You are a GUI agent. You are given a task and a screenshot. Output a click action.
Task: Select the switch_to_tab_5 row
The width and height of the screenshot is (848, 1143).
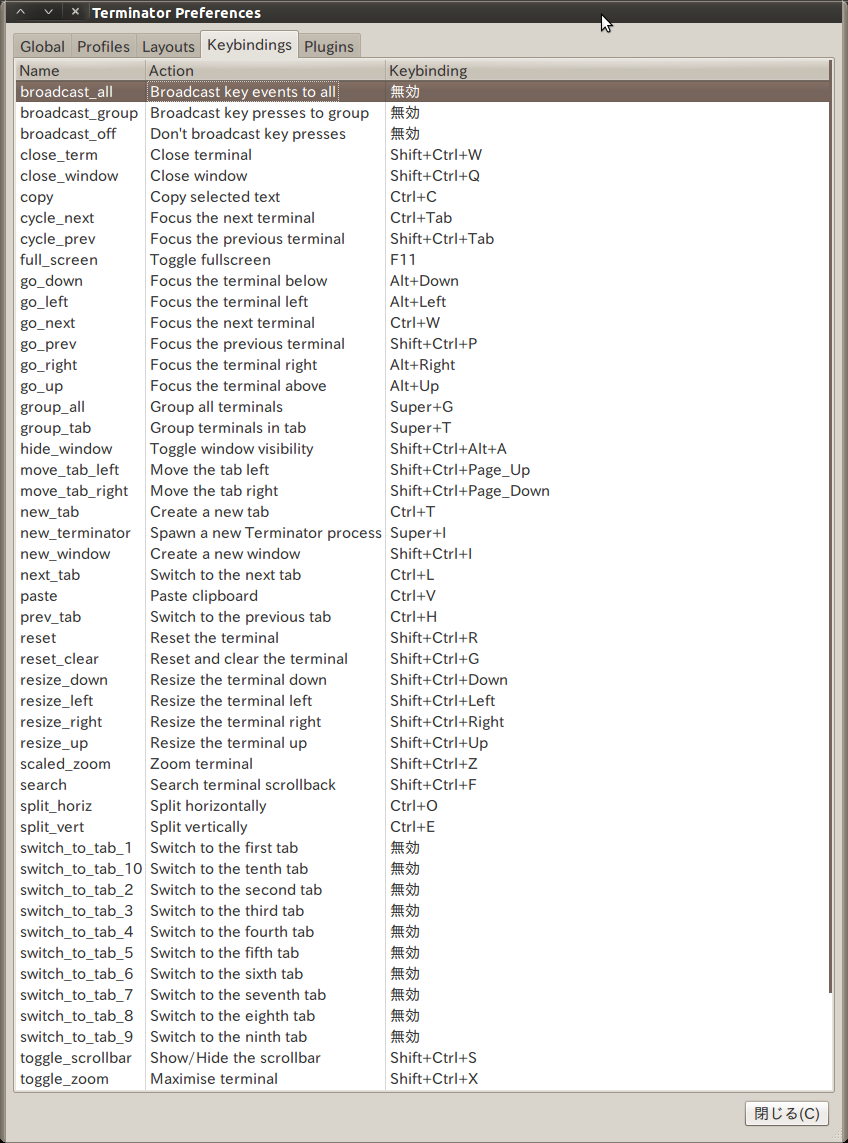coord(422,953)
